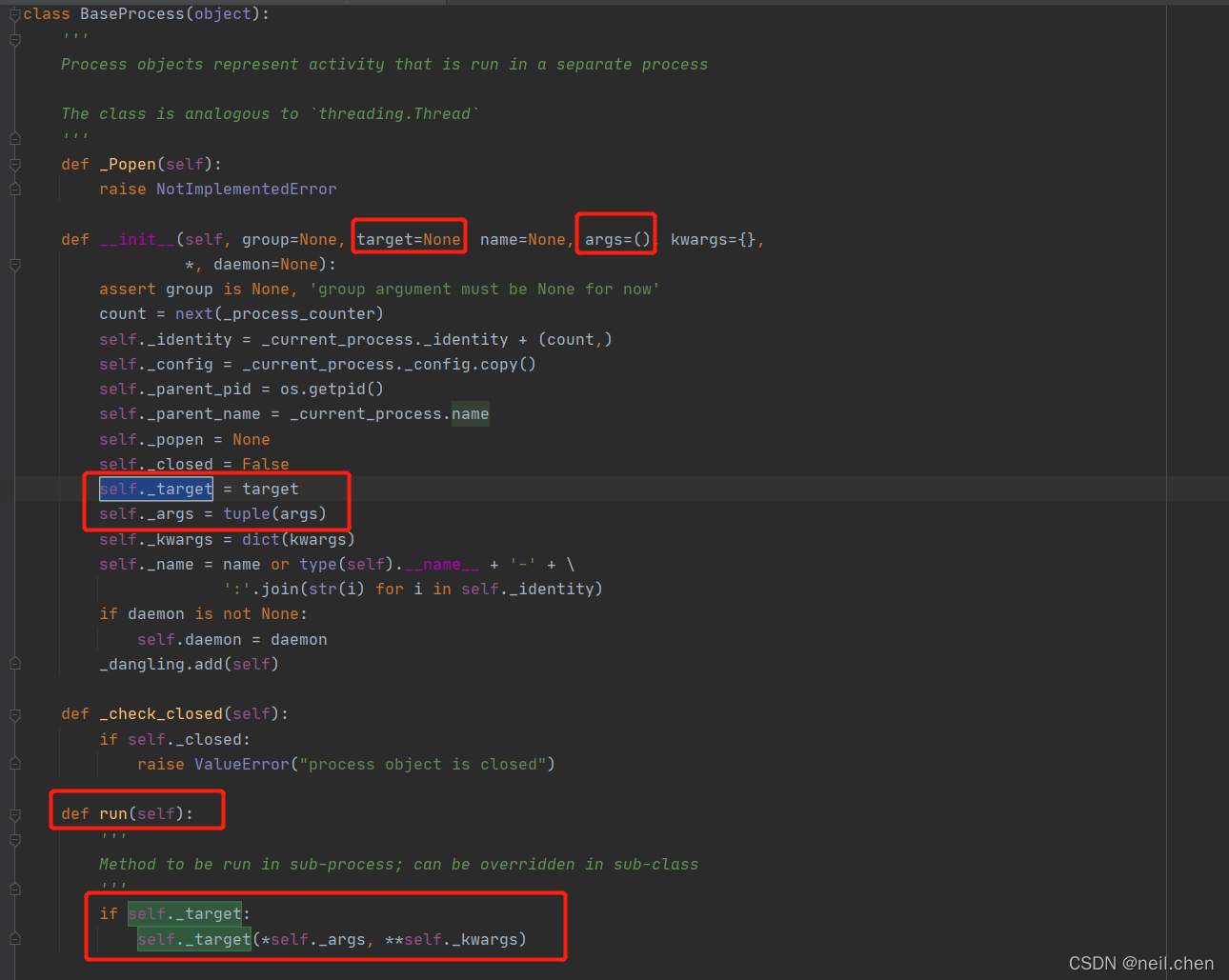Place cursor on the target=None parameter

409,239
